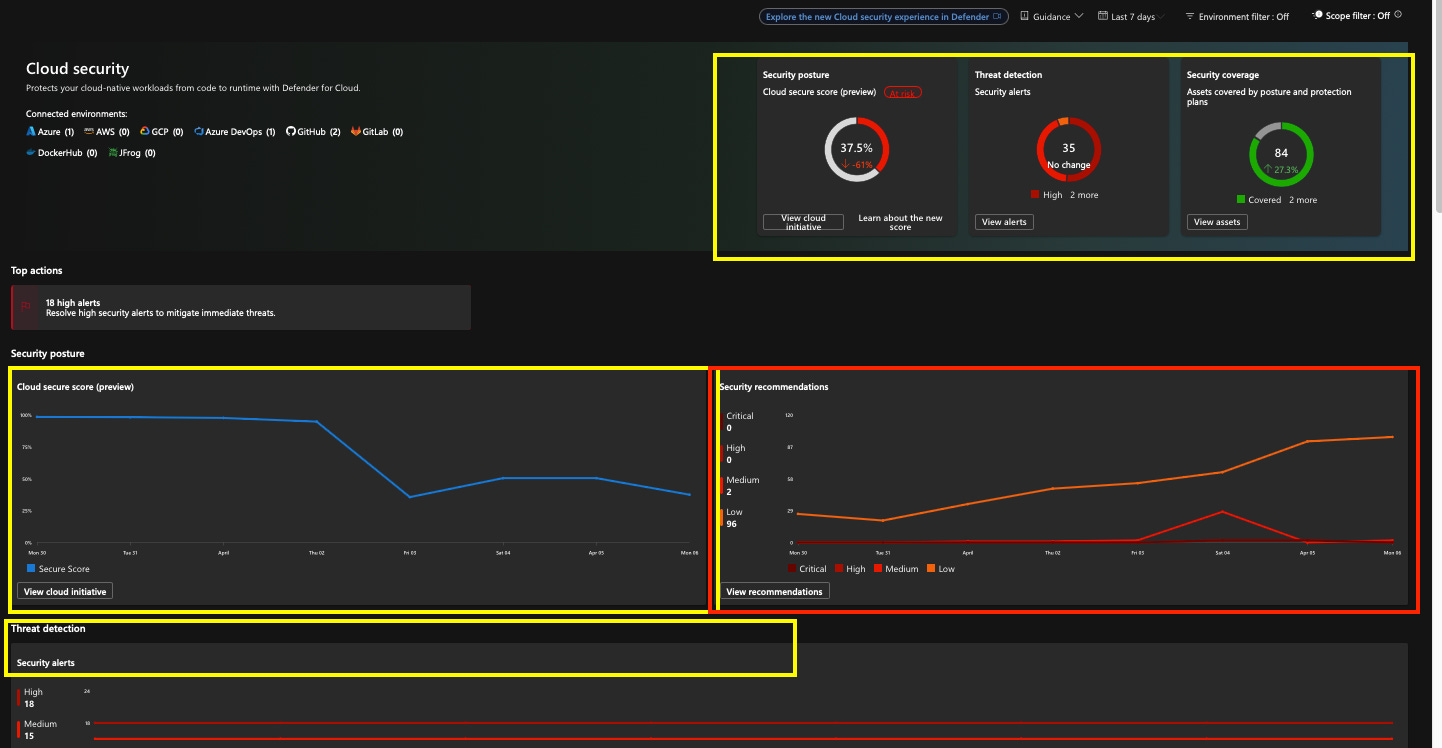The width and height of the screenshot is (1442, 748).
Task: Click the Azure environment icon
Action: [x=31, y=132]
